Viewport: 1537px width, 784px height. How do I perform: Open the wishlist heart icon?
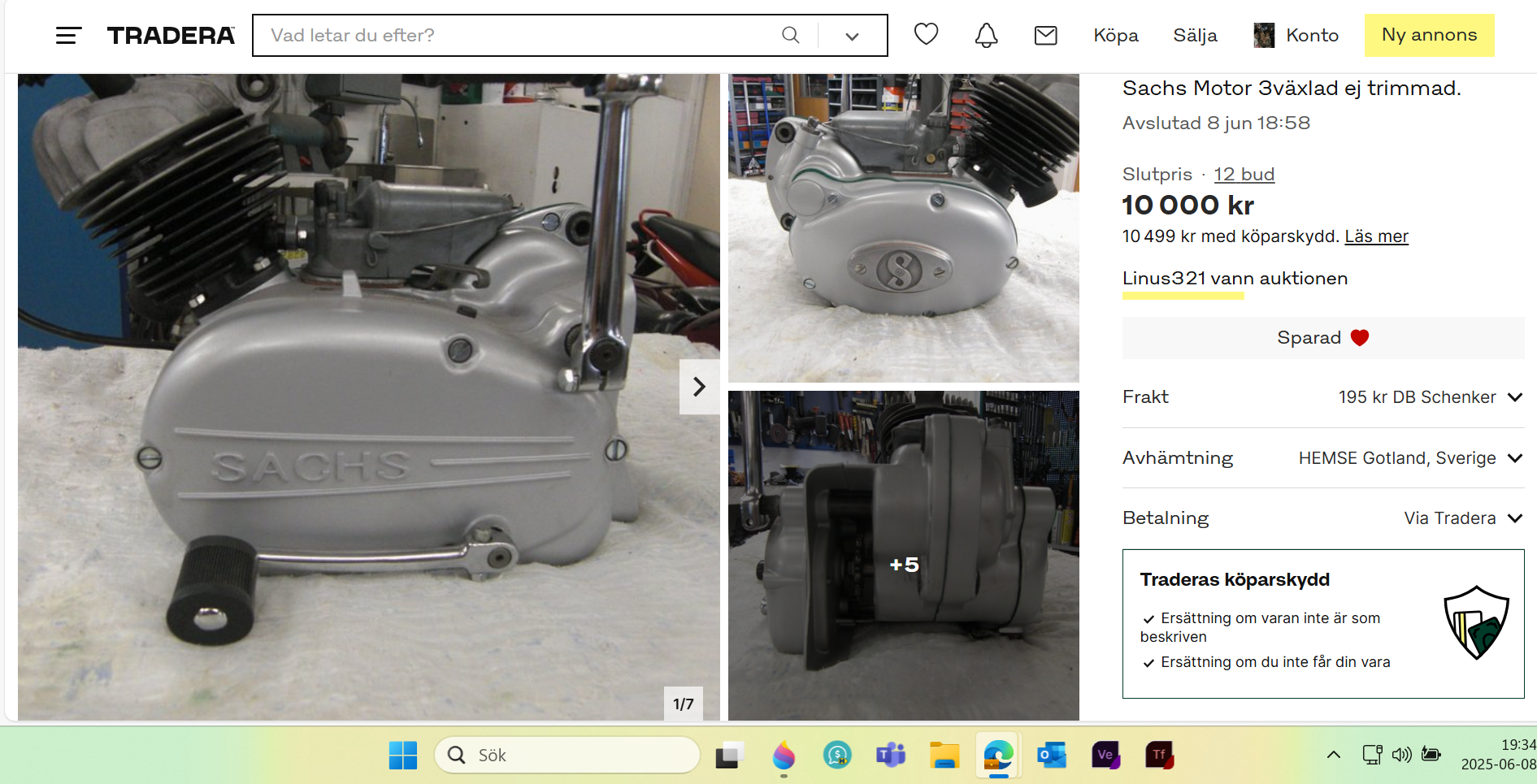pyautogui.click(x=926, y=34)
